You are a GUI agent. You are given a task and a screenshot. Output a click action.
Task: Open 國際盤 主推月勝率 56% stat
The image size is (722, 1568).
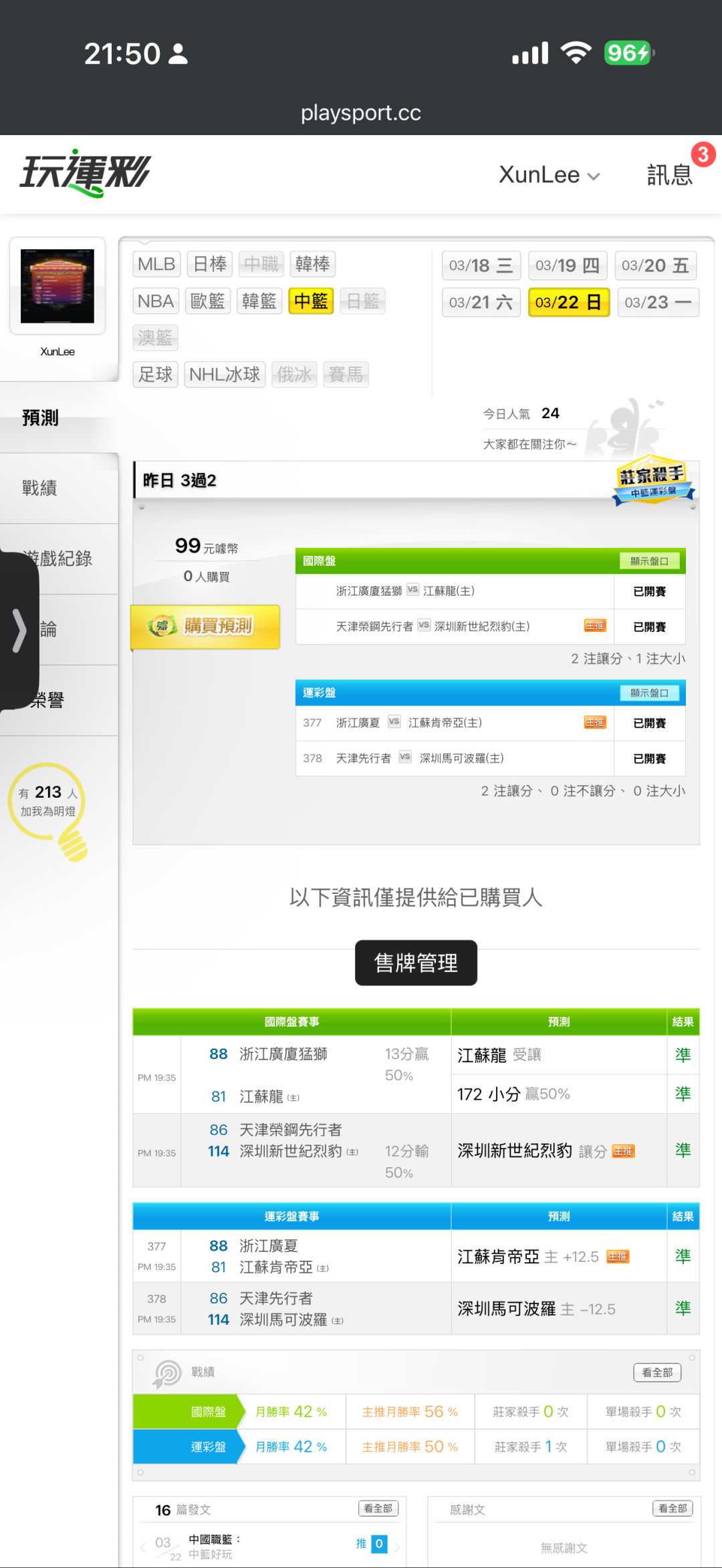pyautogui.click(x=410, y=1412)
